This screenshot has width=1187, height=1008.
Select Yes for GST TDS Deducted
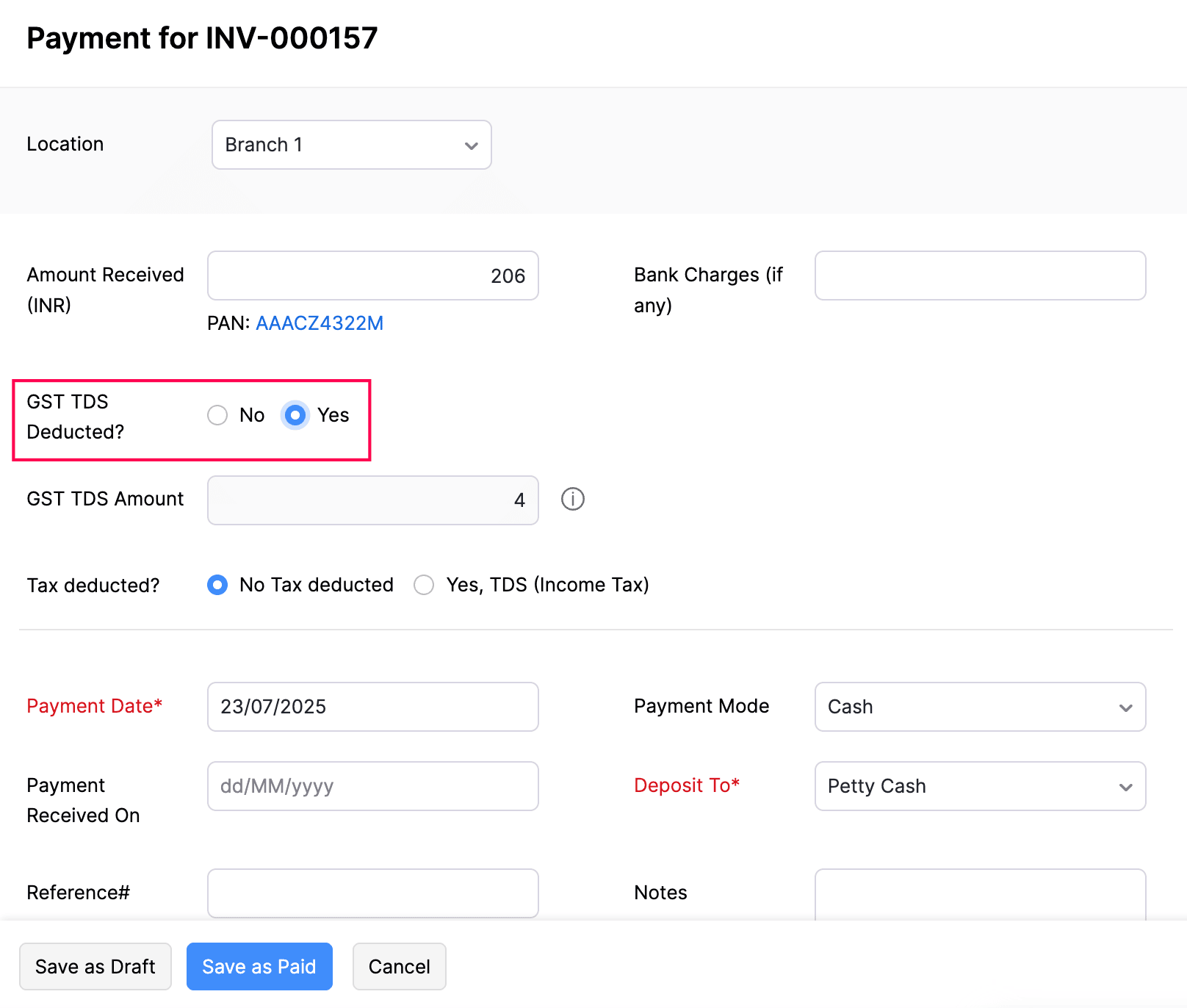click(295, 415)
